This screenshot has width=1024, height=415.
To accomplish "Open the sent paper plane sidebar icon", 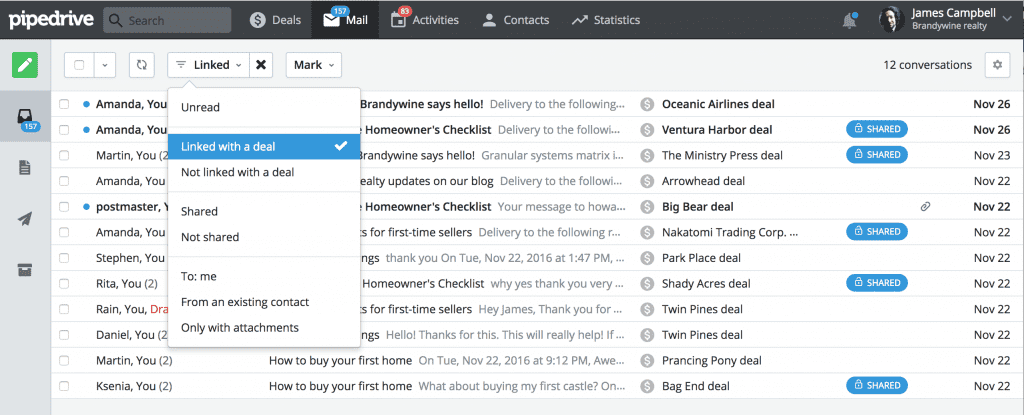I will [25, 219].
